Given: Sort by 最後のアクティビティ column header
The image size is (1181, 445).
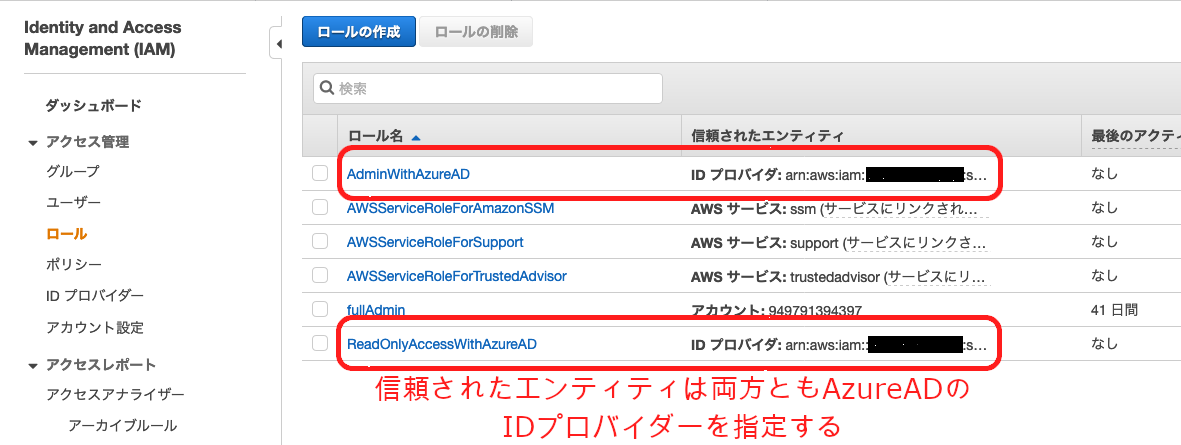Looking at the screenshot, I should coord(1136,136).
